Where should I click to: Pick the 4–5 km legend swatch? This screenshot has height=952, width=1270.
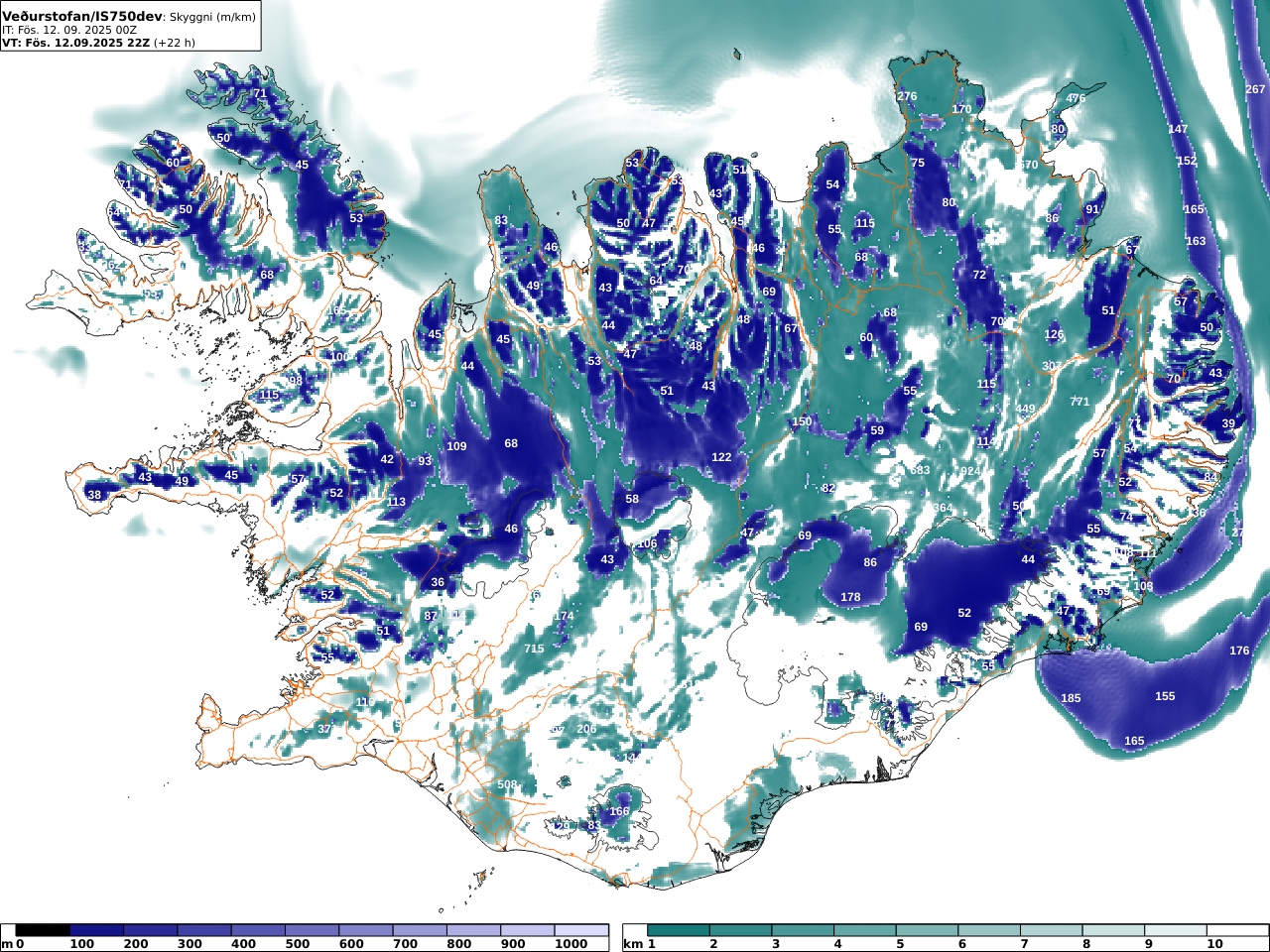tap(864, 930)
